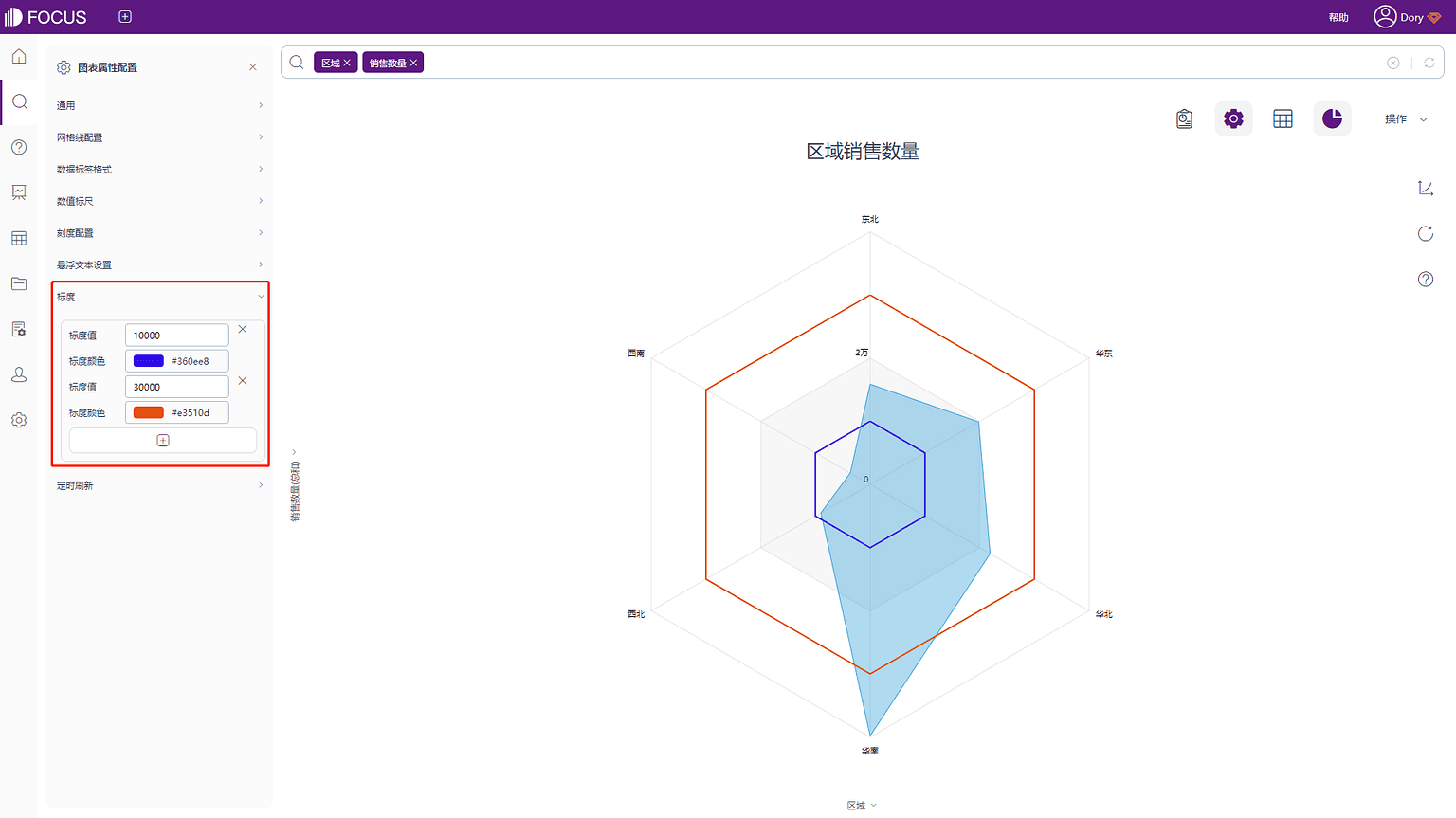
Task: Click the Dory user avatar icon
Action: coord(1385,17)
